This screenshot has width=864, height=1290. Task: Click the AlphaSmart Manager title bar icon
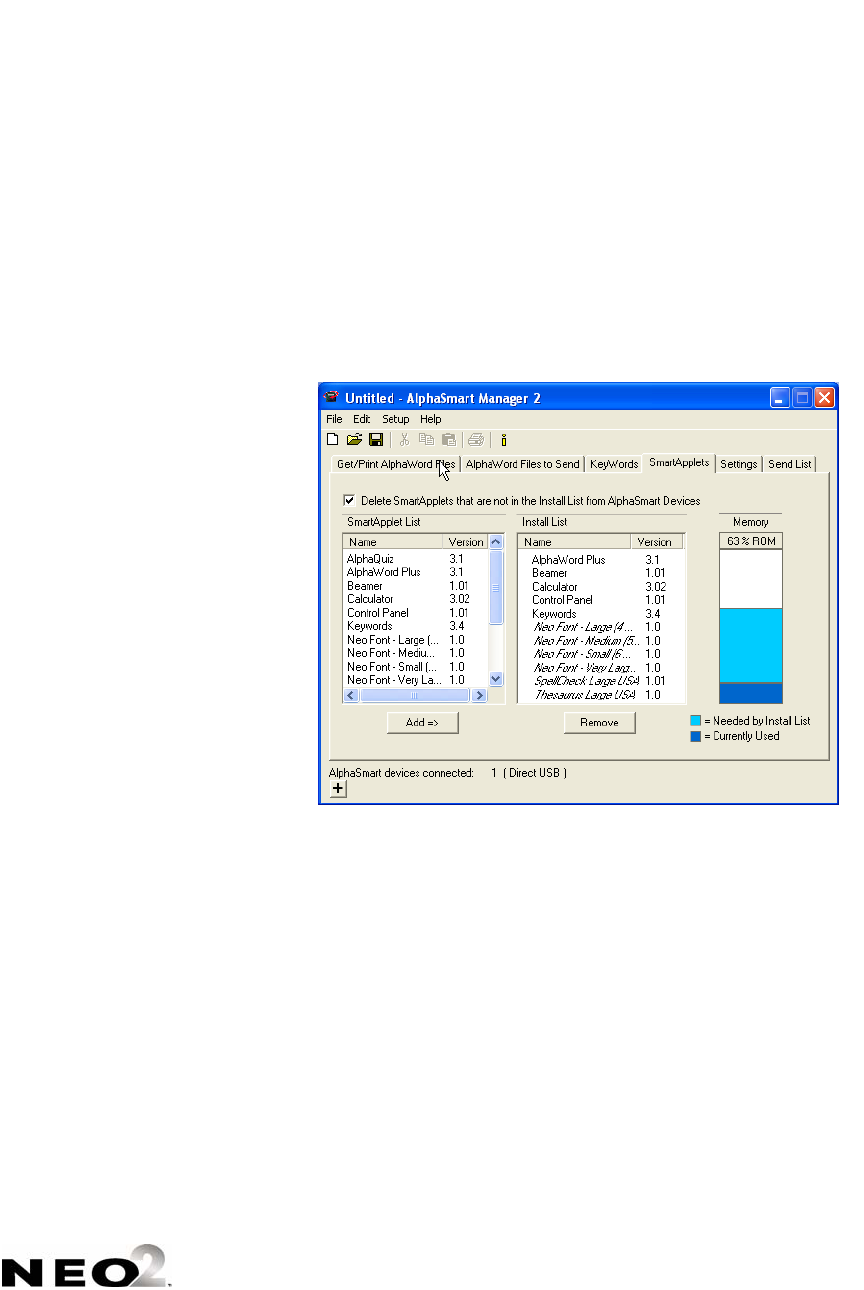click(x=333, y=397)
